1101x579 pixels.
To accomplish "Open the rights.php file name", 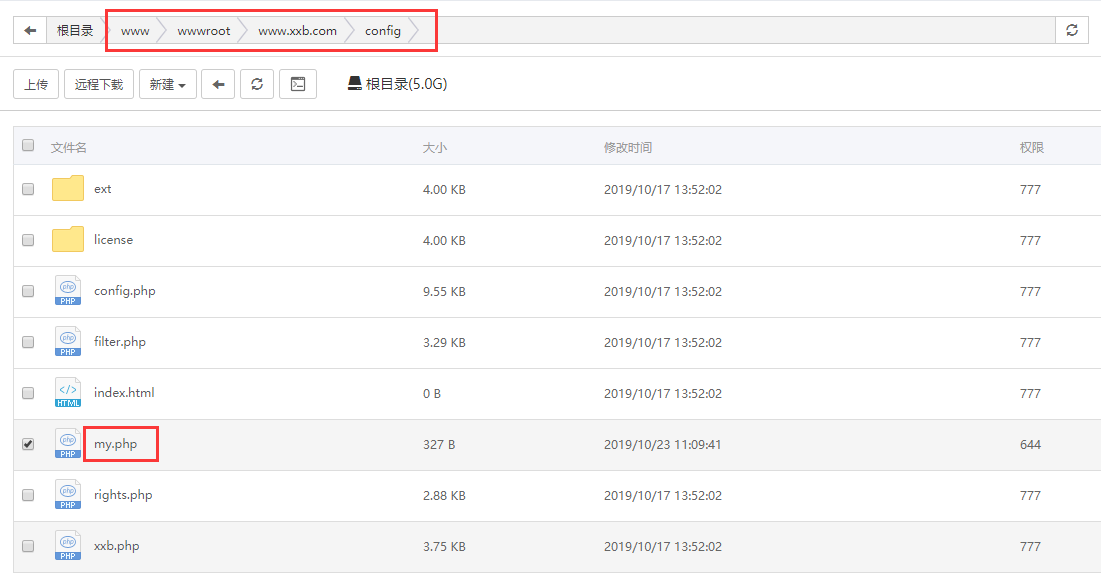I will 123,495.
